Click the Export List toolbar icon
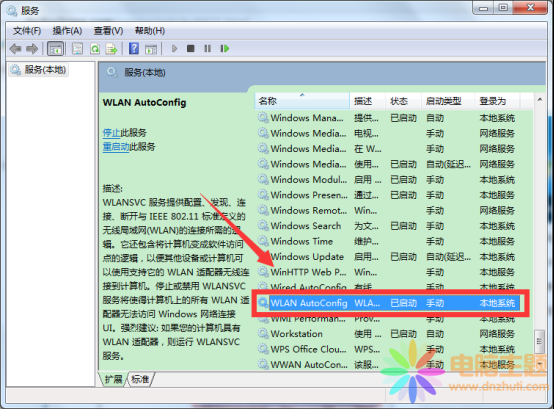 tap(111, 48)
